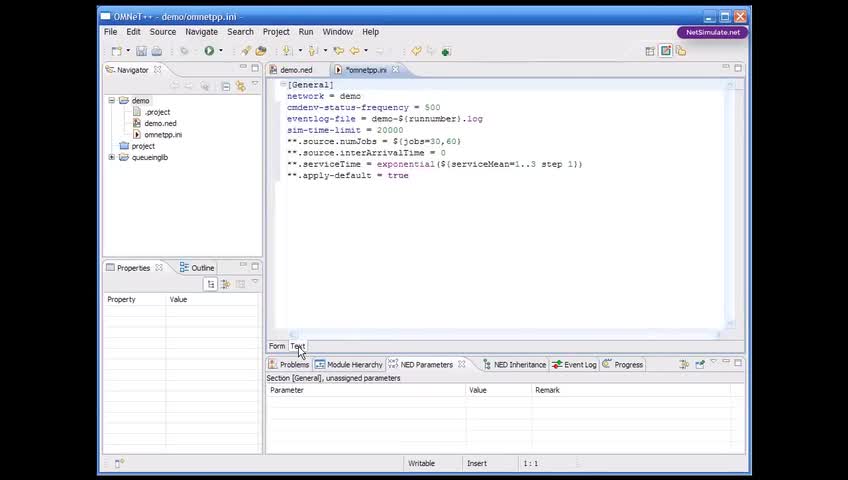
Task: Collapse the demo project tree node
Action: click(112, 101)
